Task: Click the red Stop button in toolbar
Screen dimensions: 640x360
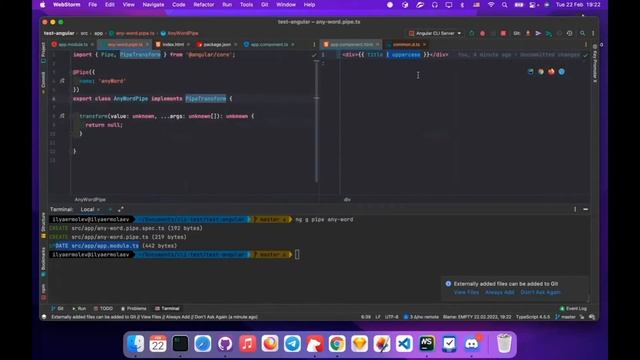Action: (x=503, y=33)
